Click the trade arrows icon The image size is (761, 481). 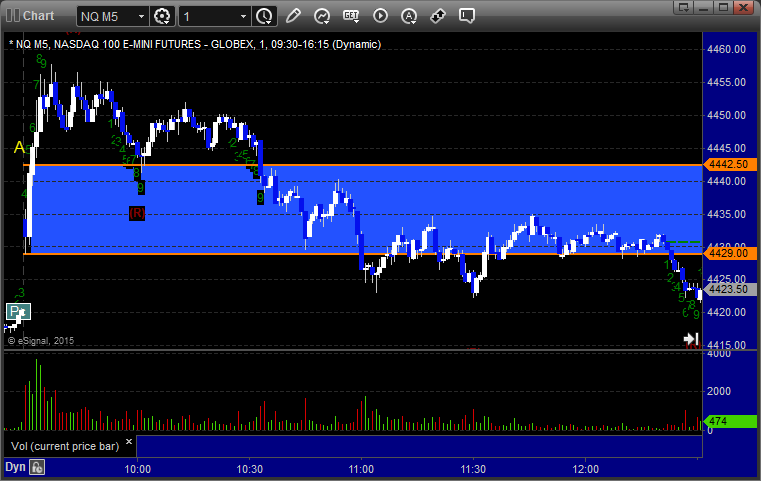[438, 16]
